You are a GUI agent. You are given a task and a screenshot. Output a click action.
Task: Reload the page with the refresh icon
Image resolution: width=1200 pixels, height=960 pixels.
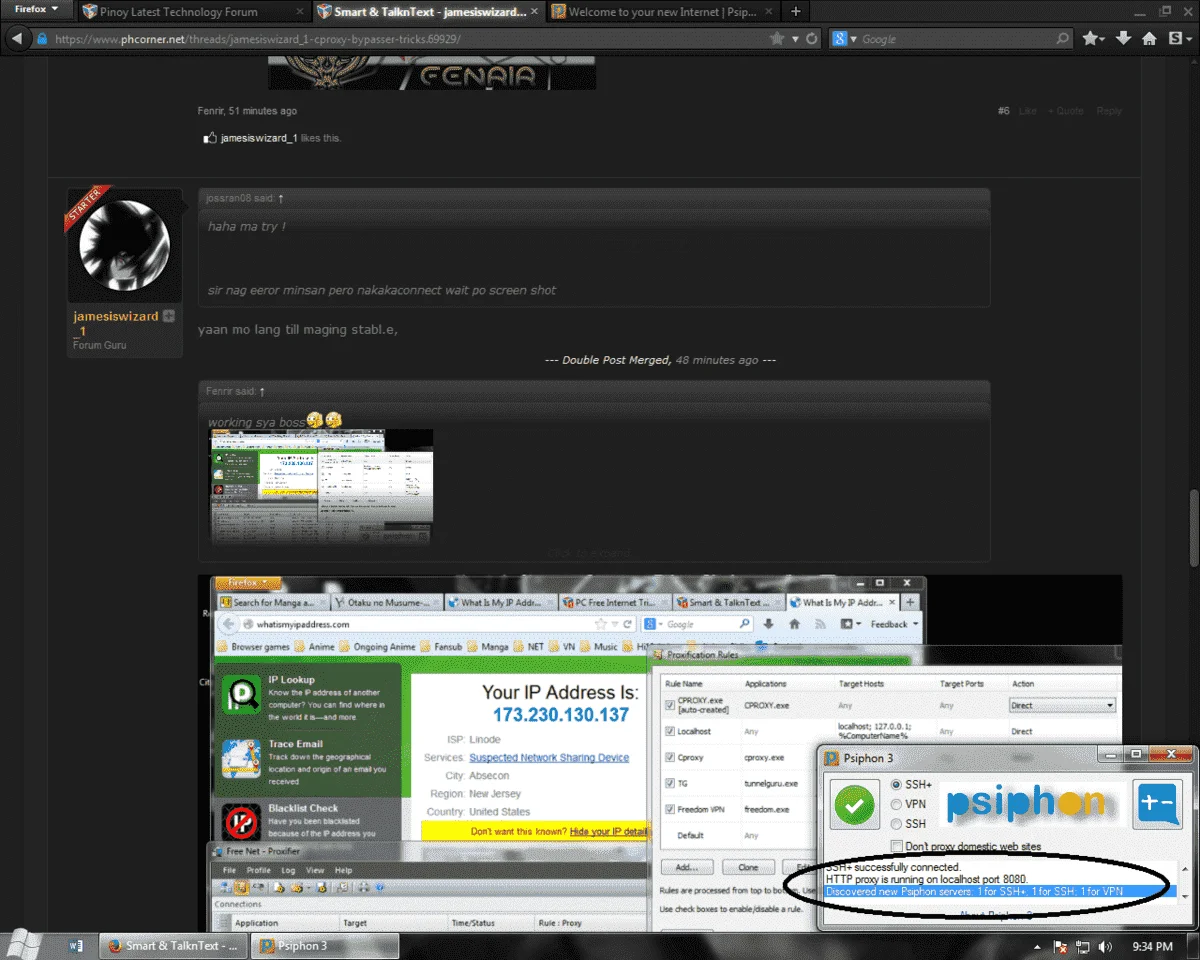tap(814, 39)
